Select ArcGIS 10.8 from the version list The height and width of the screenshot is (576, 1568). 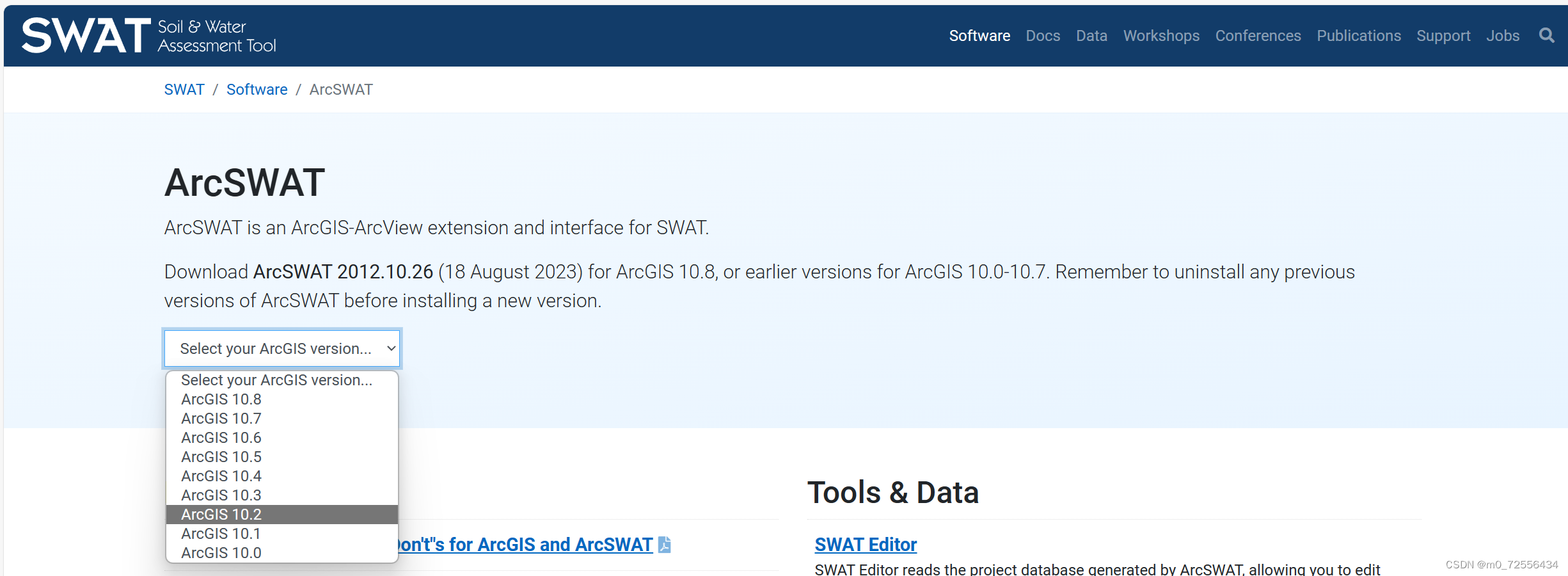tap(221, 399)
